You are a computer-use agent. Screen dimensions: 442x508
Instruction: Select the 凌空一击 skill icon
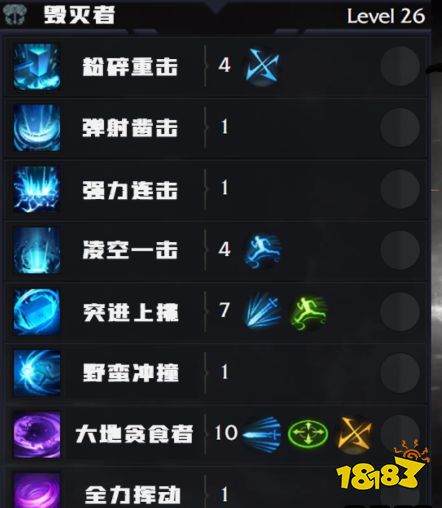37,250
